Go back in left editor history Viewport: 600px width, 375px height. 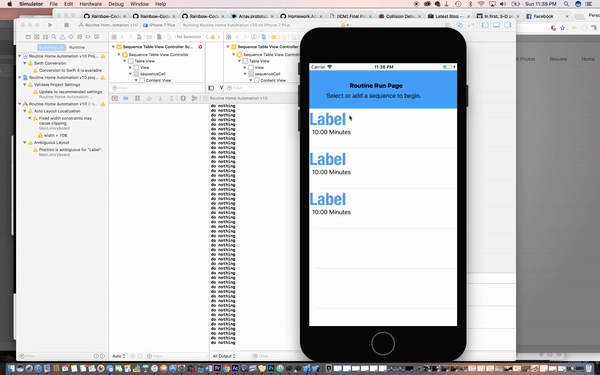122,37
